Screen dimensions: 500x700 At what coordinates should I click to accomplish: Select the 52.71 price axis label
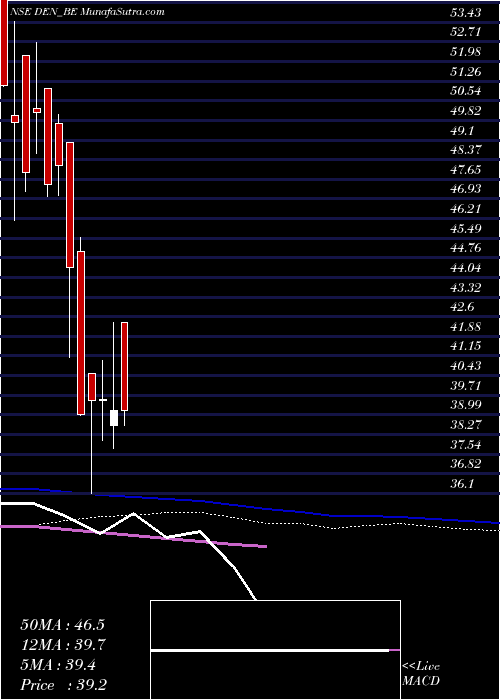pos(465,33)
